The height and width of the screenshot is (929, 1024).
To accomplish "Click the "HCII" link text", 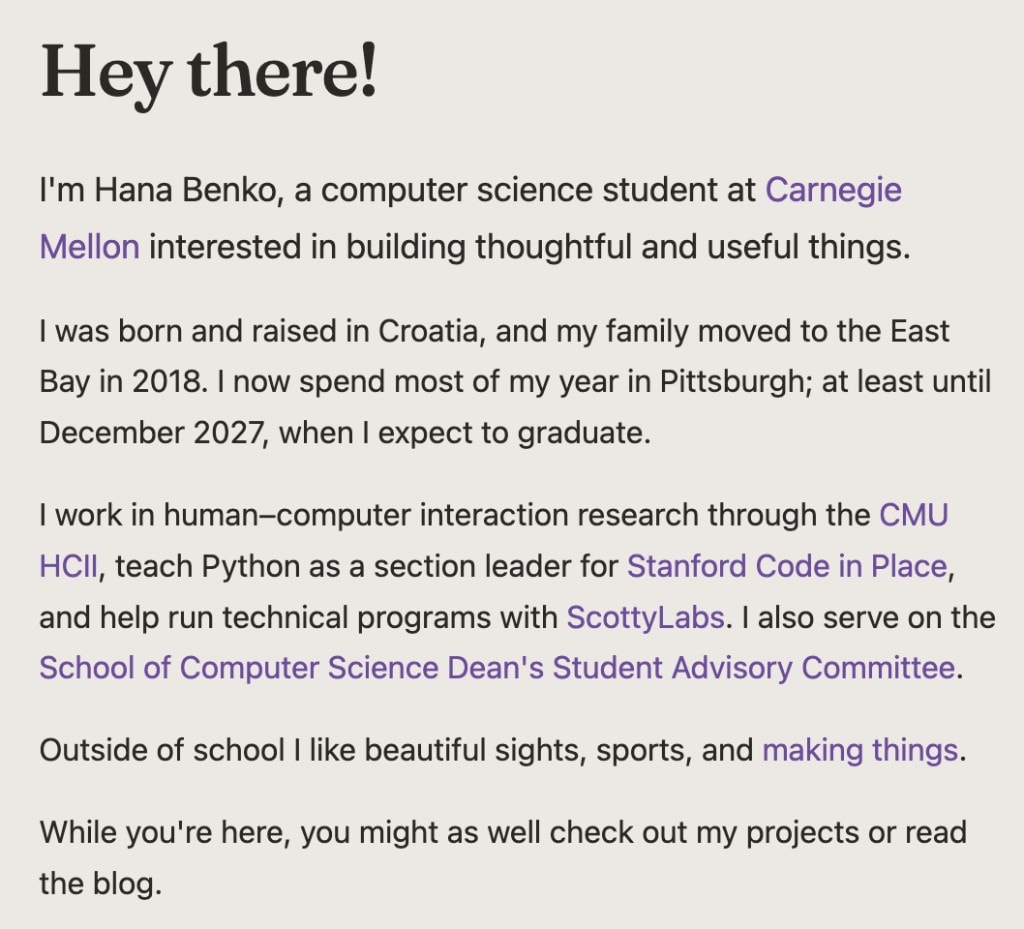I will point(69,567).
